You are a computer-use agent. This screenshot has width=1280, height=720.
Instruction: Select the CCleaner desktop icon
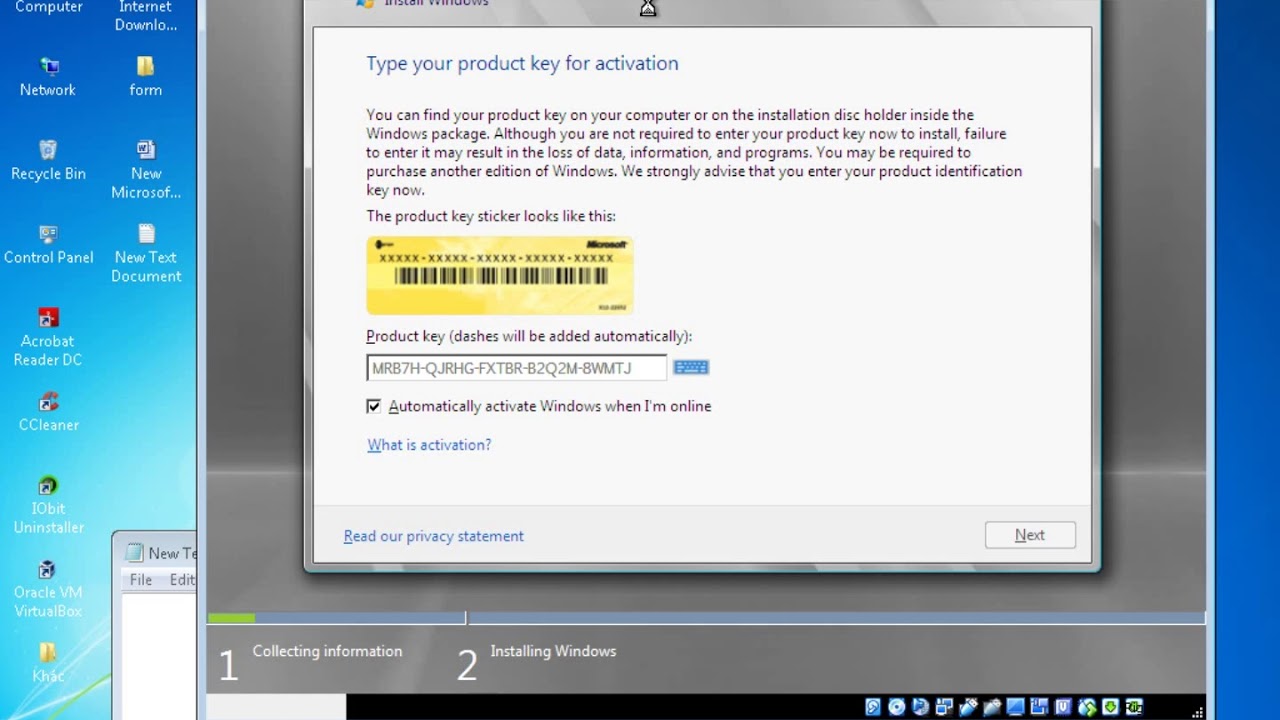pyautogui.click(x=48, y=412)
